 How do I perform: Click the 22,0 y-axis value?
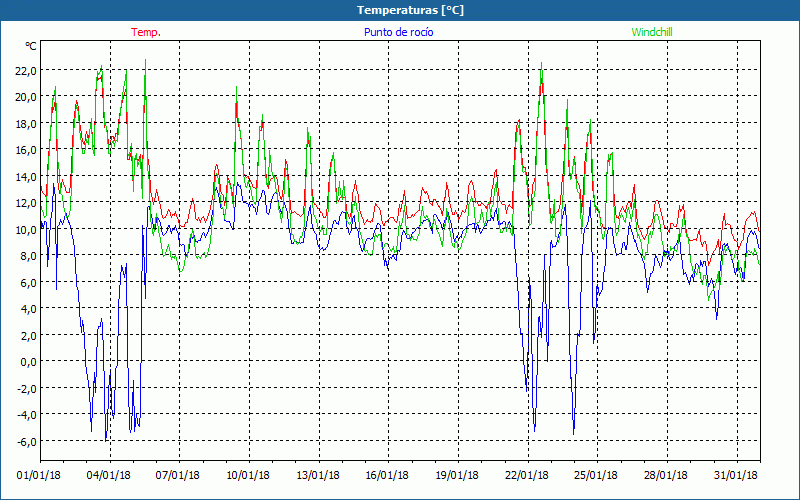[x=26, y=70]
